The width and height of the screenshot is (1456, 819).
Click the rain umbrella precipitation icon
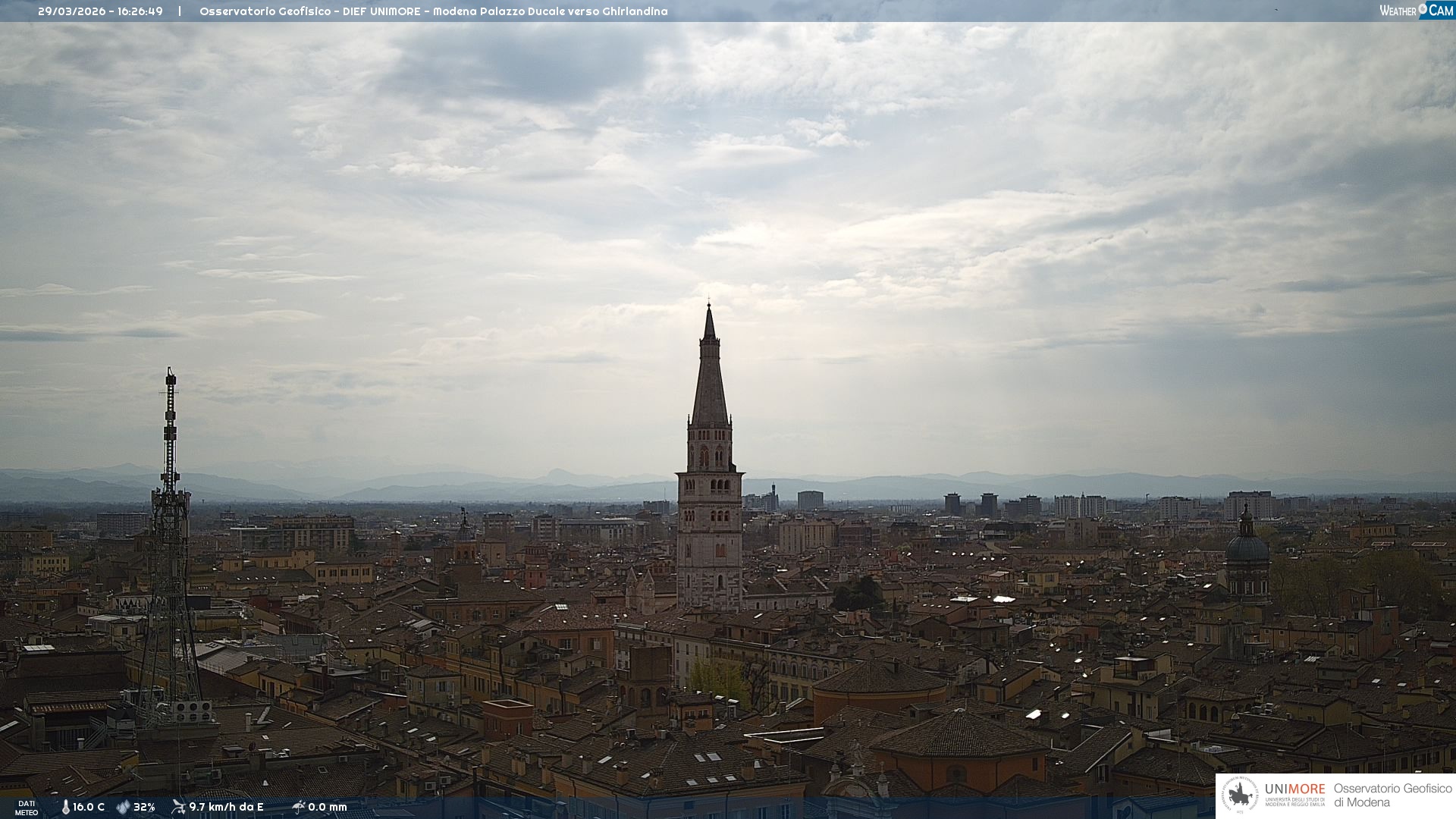coord(298,807)
